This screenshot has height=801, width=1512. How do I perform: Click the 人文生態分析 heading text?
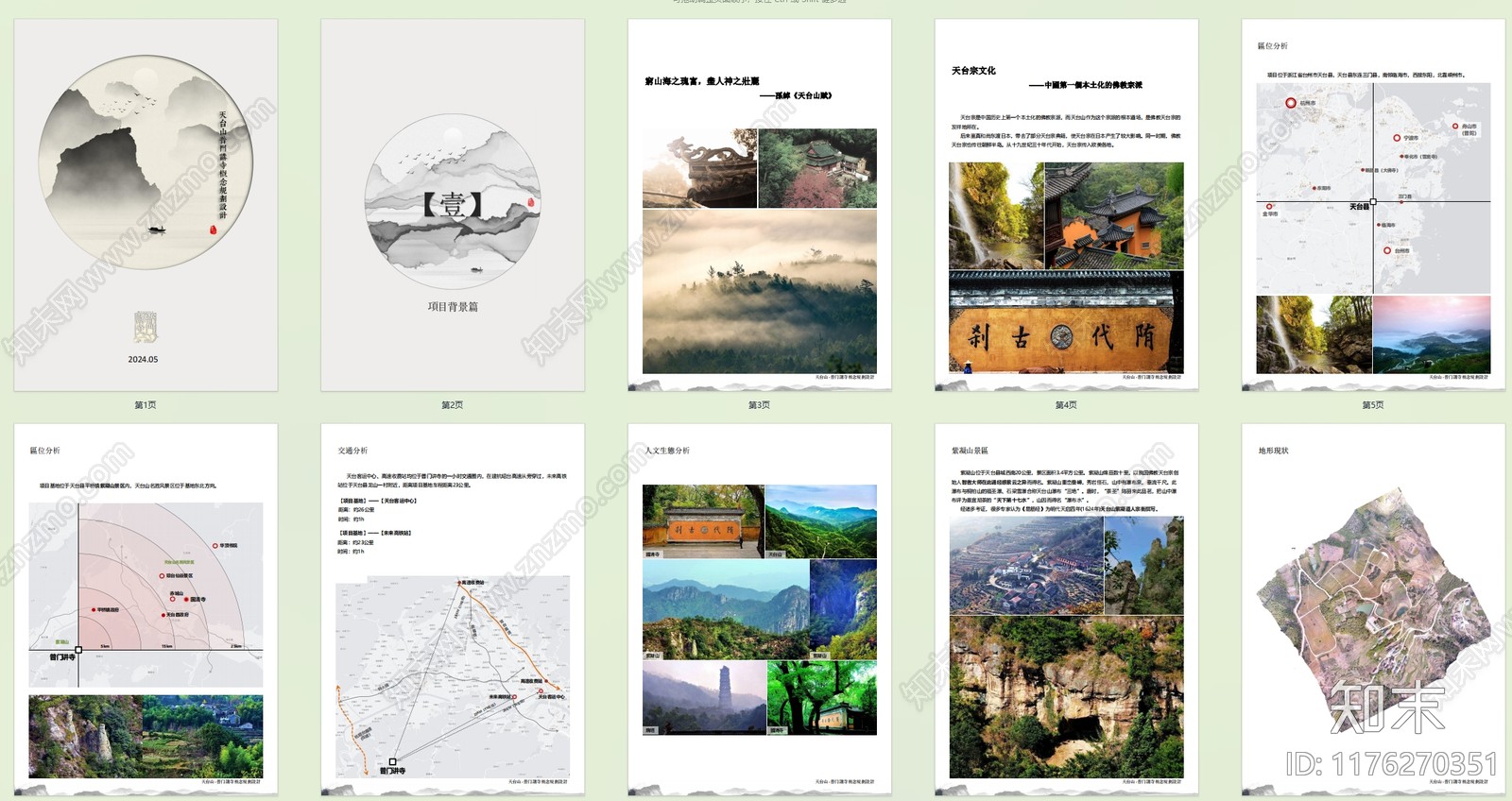tap(667, 451)
